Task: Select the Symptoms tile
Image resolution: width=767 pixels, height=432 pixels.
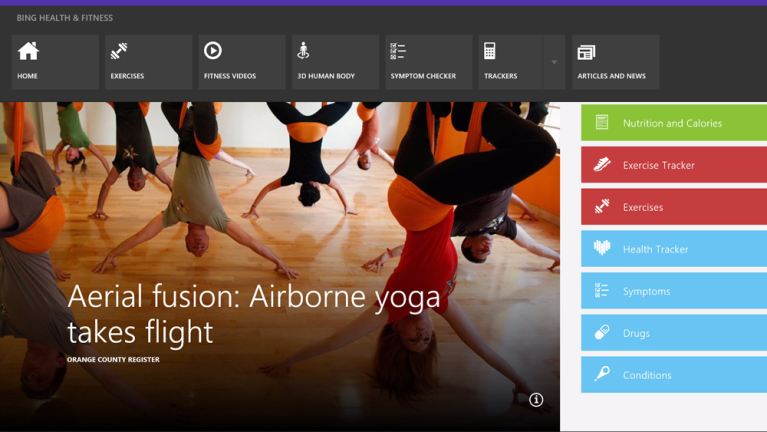Action: [673, 291]
